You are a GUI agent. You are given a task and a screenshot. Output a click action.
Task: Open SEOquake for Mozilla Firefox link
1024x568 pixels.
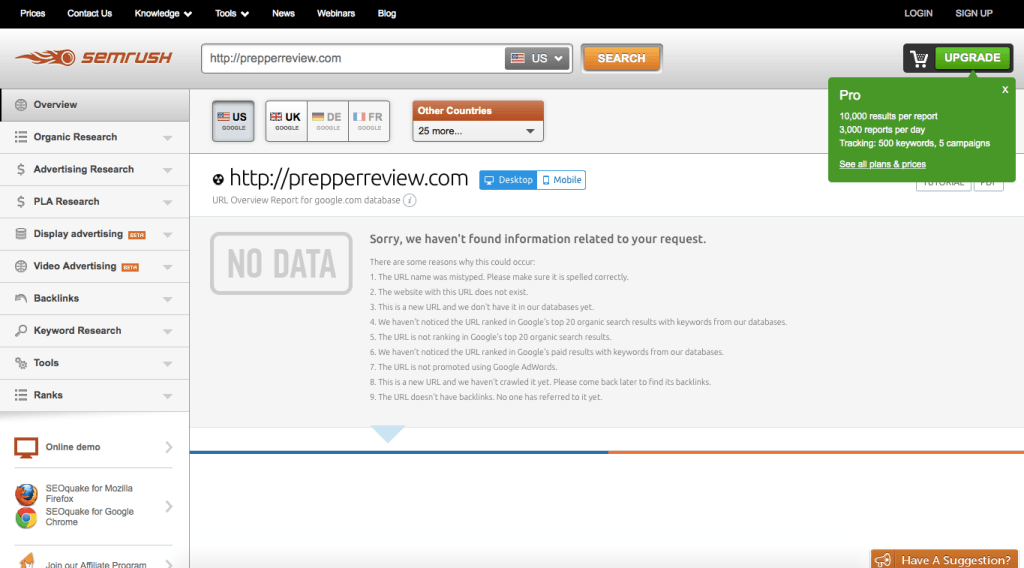89,494
